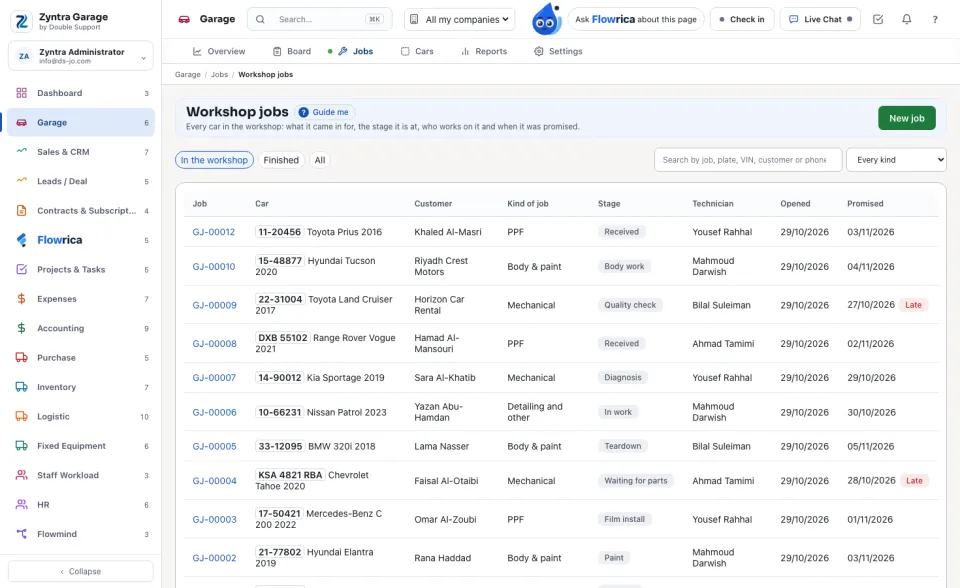The width and height of the screenshot is (960, 588).
Task: Click the Flowrica mascot droplet icon
Action: [546, 19]
